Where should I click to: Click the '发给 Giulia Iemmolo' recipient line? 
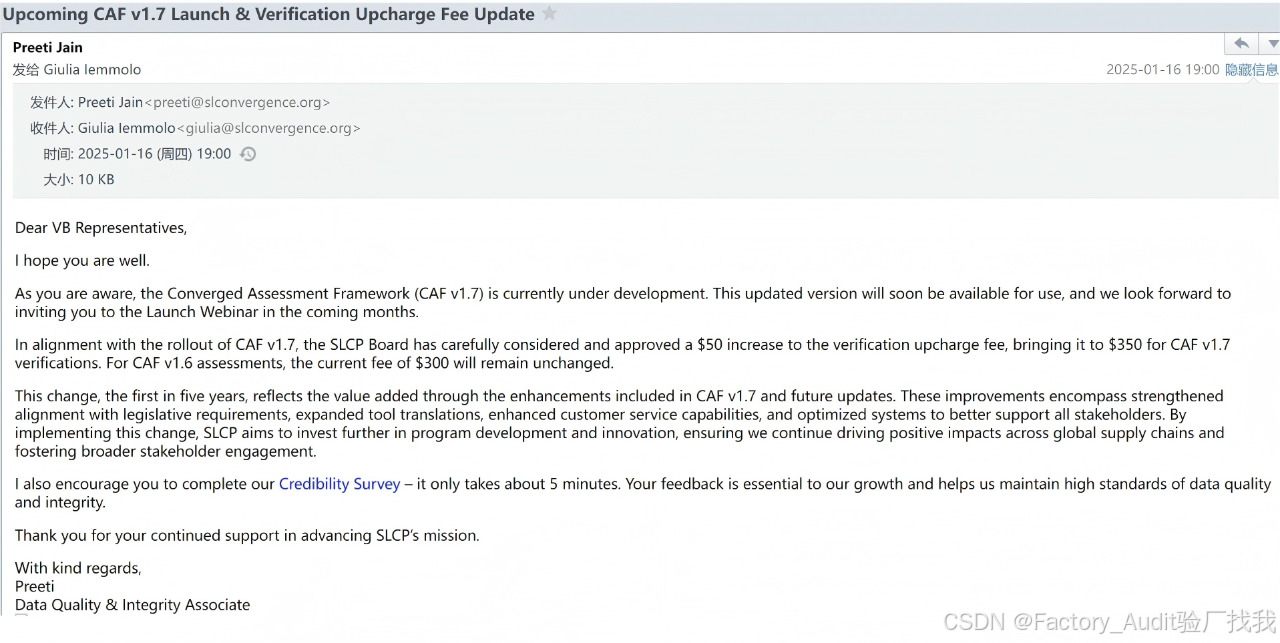pos(77,70)
